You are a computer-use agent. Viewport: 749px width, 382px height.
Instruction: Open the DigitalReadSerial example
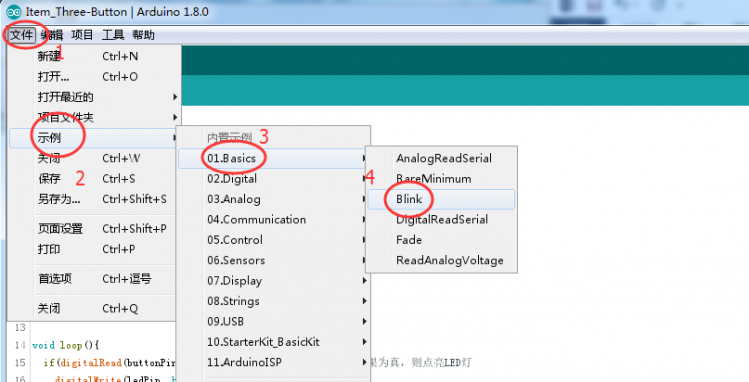441,220
